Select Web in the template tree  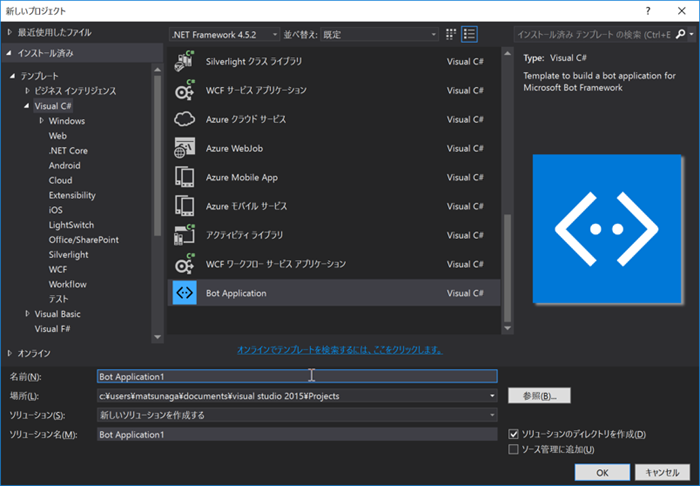coord(58,136)
